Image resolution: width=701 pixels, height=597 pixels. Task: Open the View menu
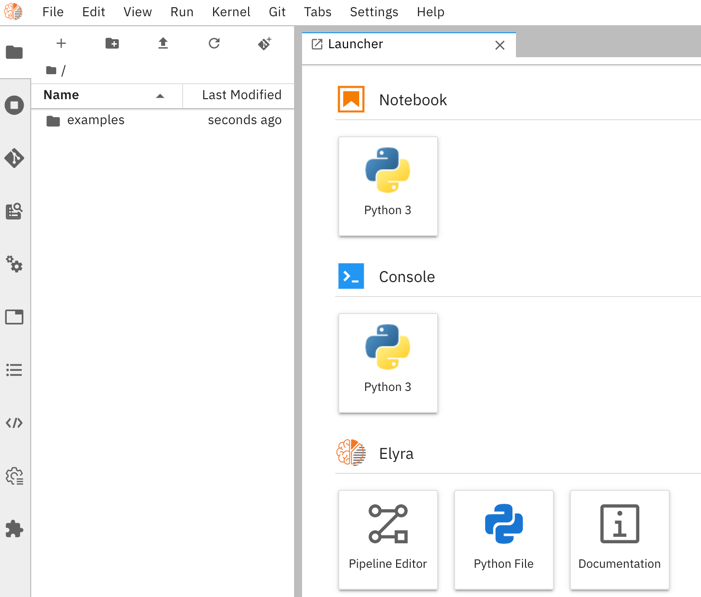138,12
